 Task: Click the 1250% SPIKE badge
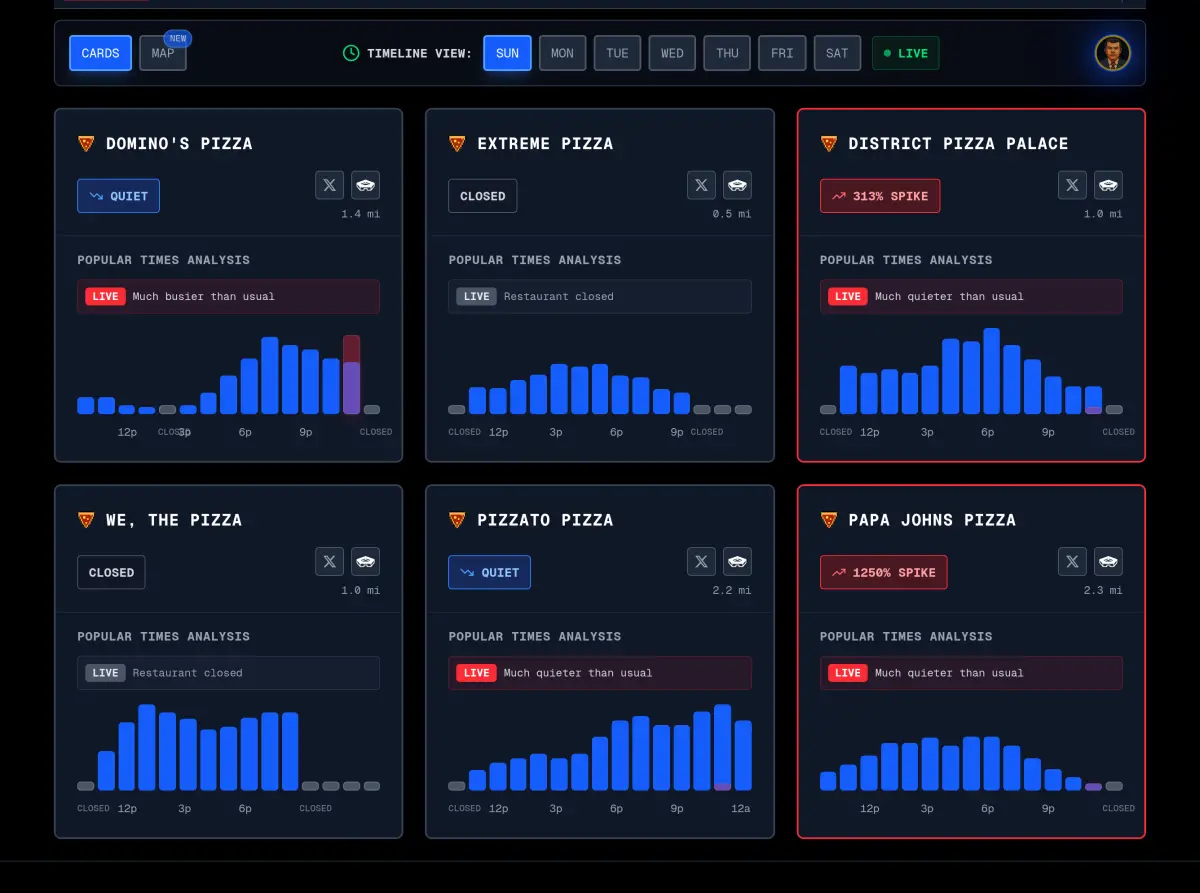pyautogui.click(x=883, y=573)
